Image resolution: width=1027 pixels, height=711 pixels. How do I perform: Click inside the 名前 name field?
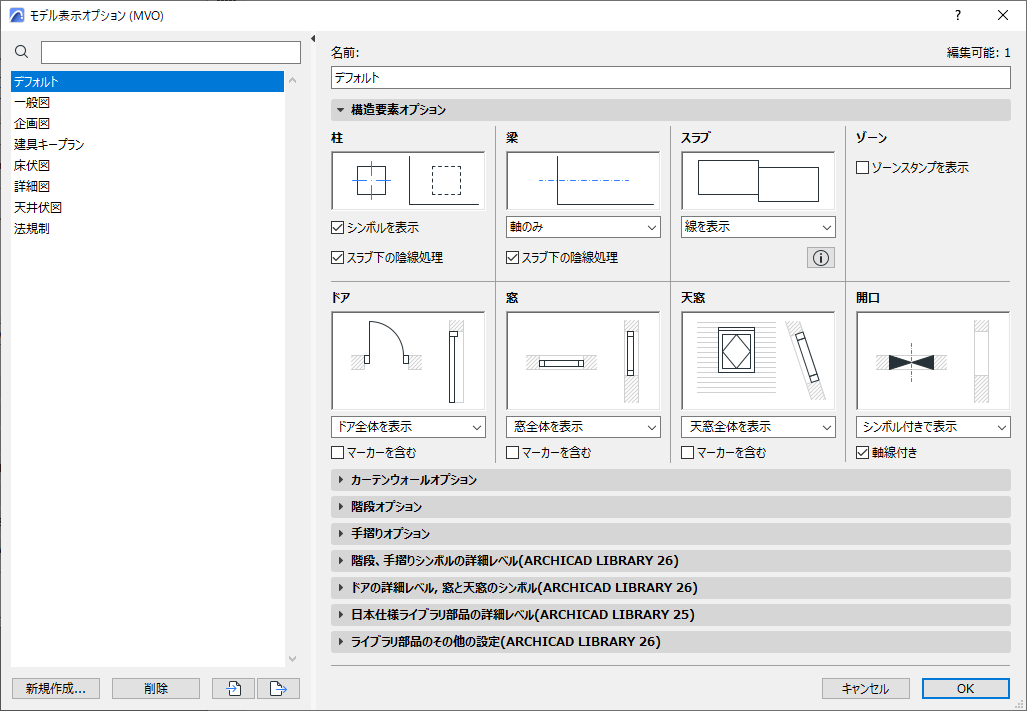(670, 77)
